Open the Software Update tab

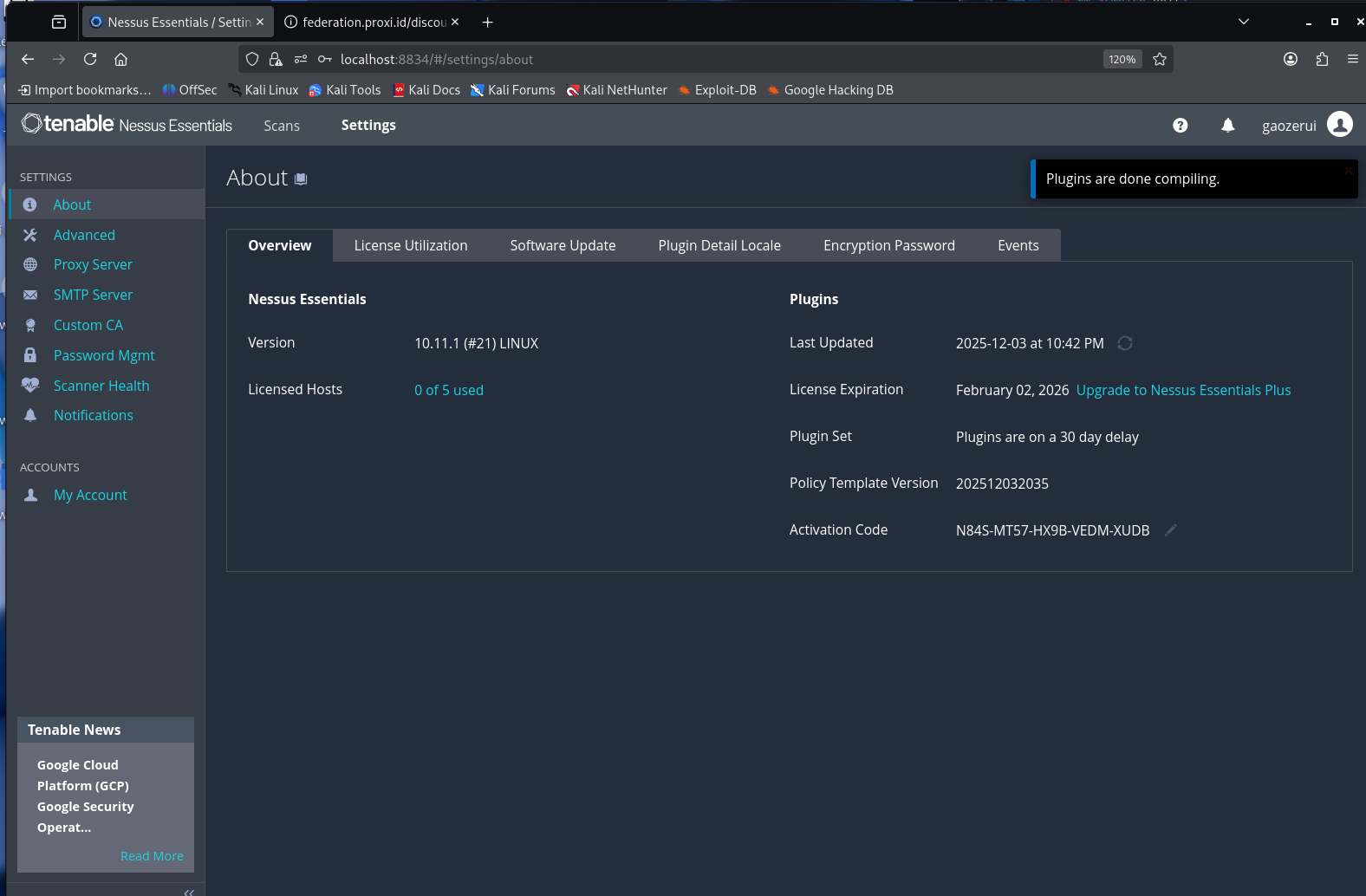tap(563, 245)
